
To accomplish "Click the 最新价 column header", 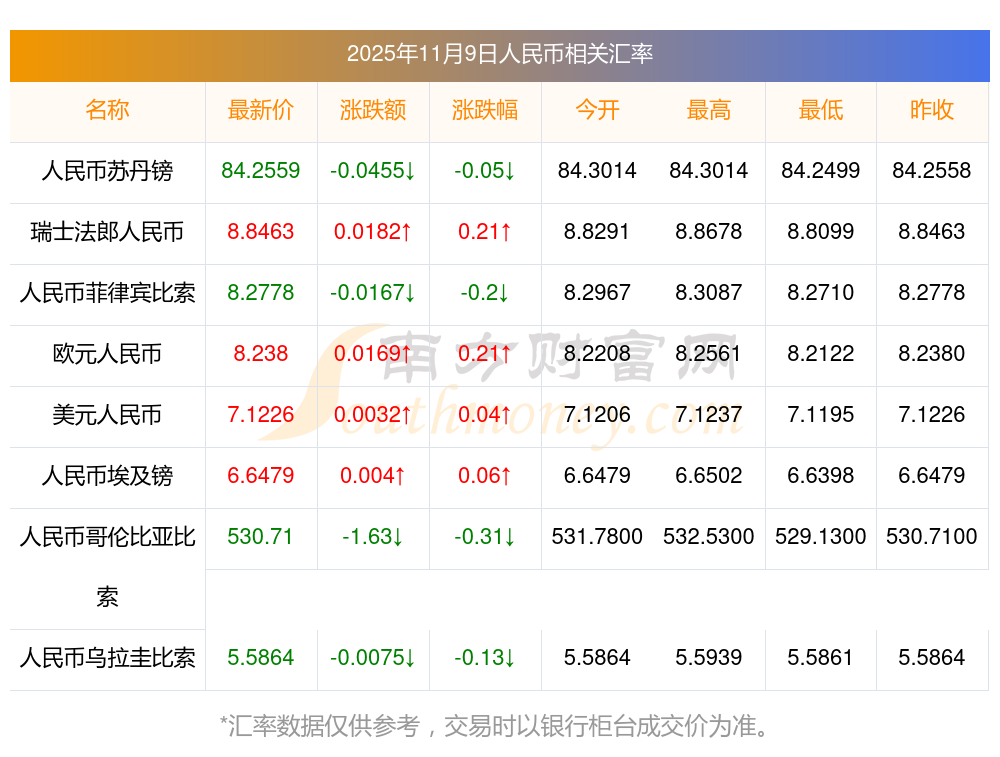I will [261, 110].
